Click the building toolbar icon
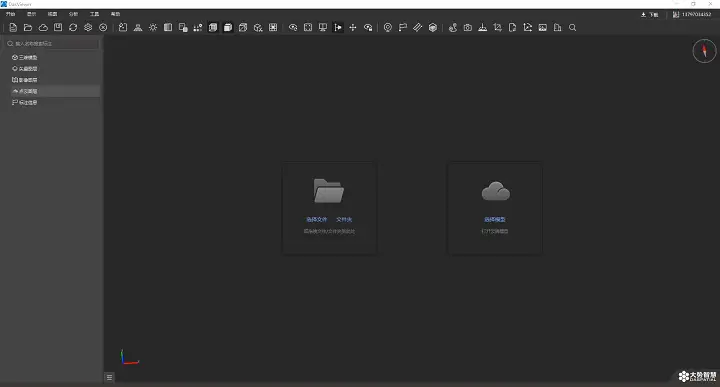The height and width of the screenshot is (387, 720). pos(557,28)
